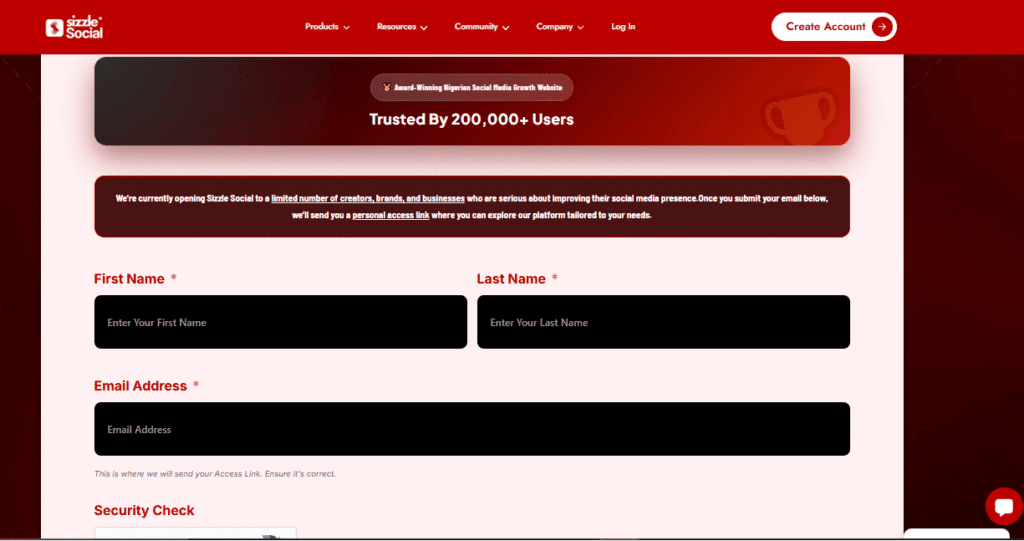Click the award medal icon in the badge
The width and height of the screenshot is (1024, 541).
coord(386,88)
